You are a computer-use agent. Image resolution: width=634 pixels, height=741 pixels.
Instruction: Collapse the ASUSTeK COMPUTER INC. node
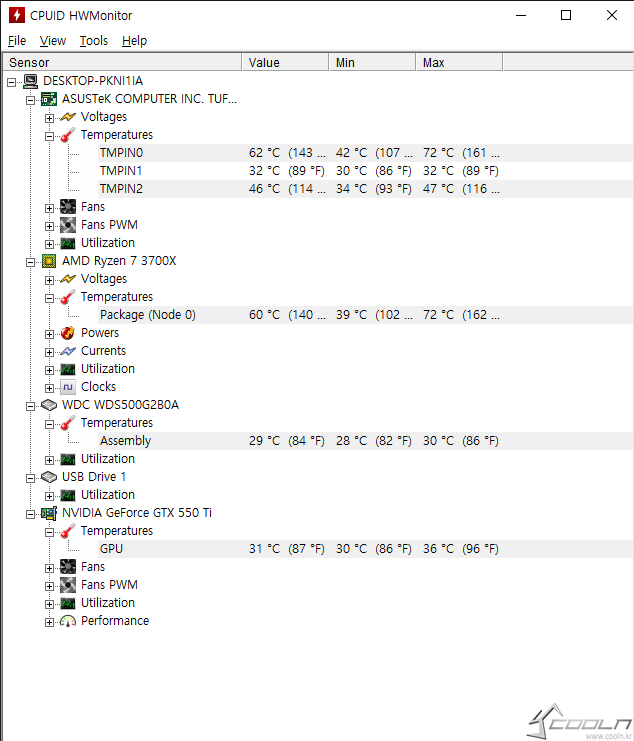pyautogui.click(x=30, y=100)
